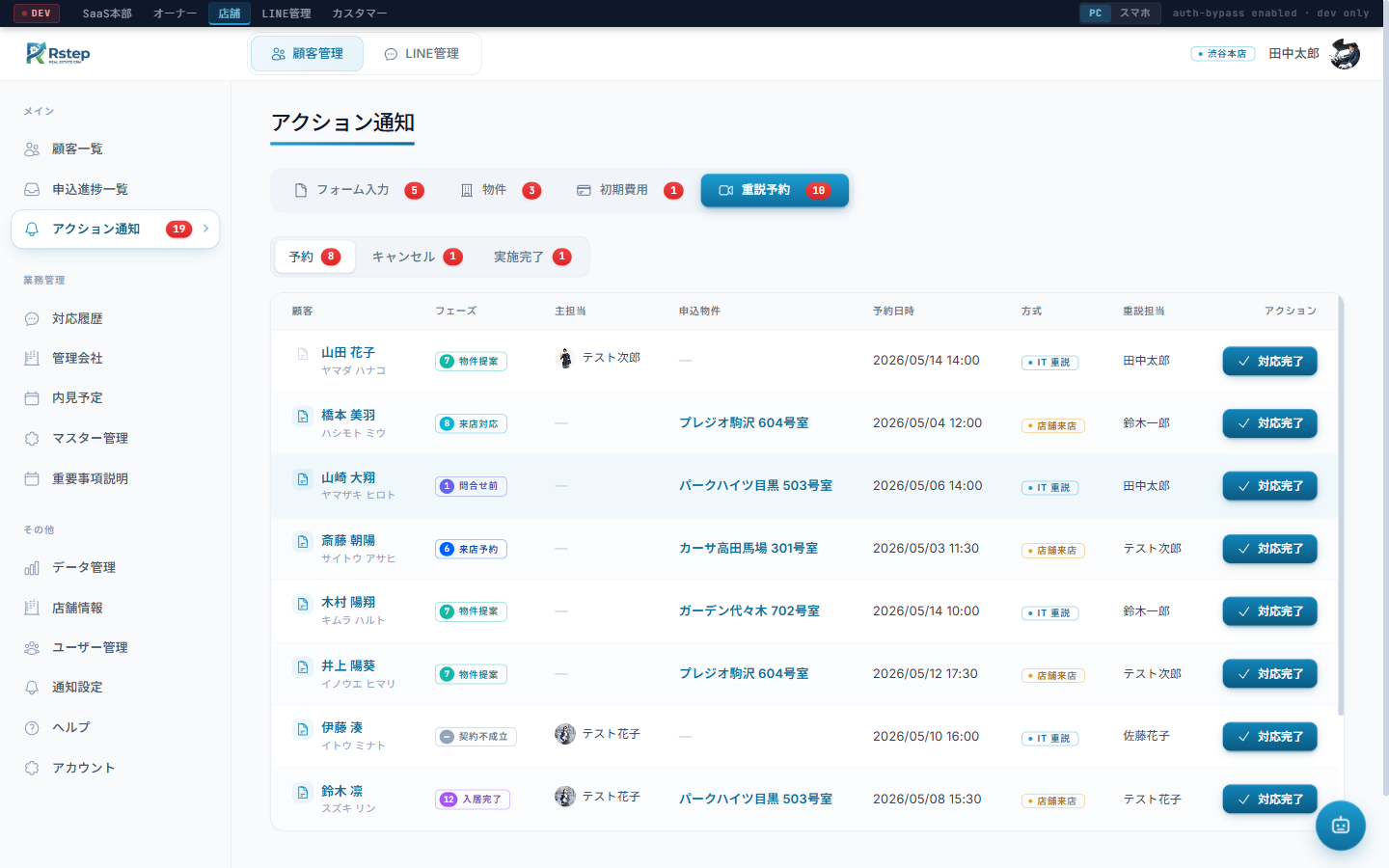Image resolution: width=1389 pixels, height=868 pixels.
Task: Open ユーザー管理 in the sidebar
Action: 116,647
